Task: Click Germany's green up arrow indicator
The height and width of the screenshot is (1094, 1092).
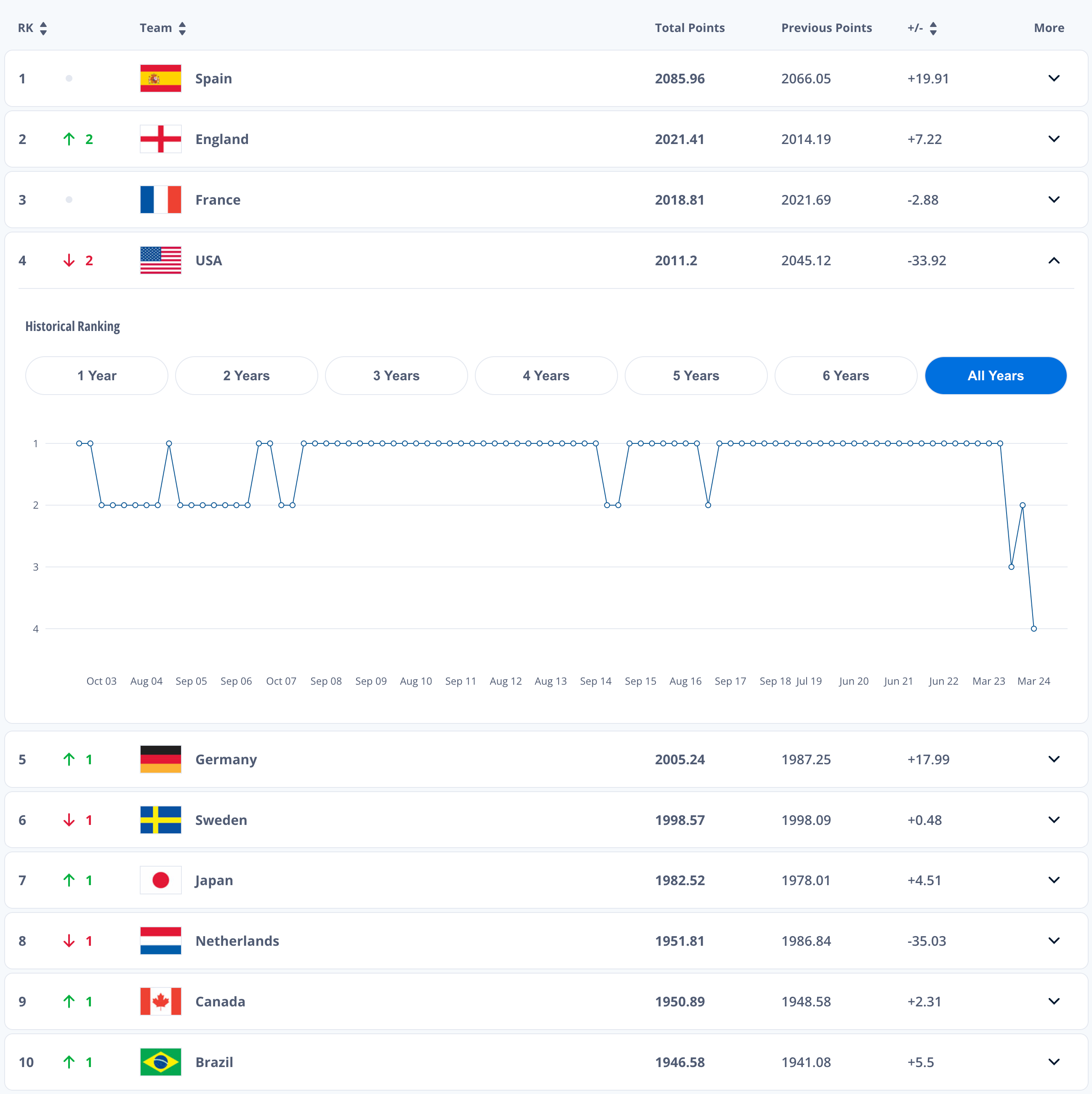Action: click(69, 759)
